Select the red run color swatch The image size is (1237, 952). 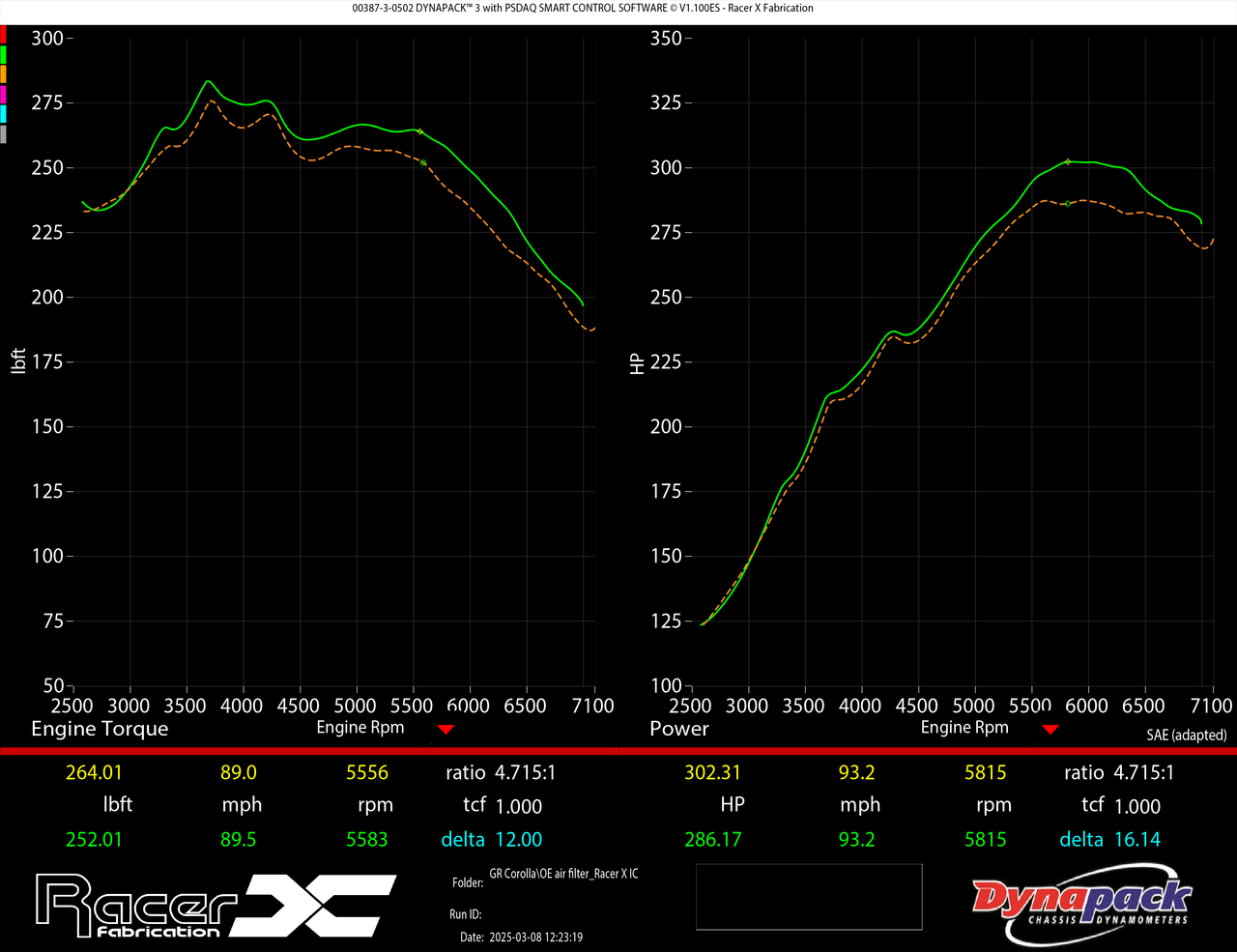(x=4, y=34)
